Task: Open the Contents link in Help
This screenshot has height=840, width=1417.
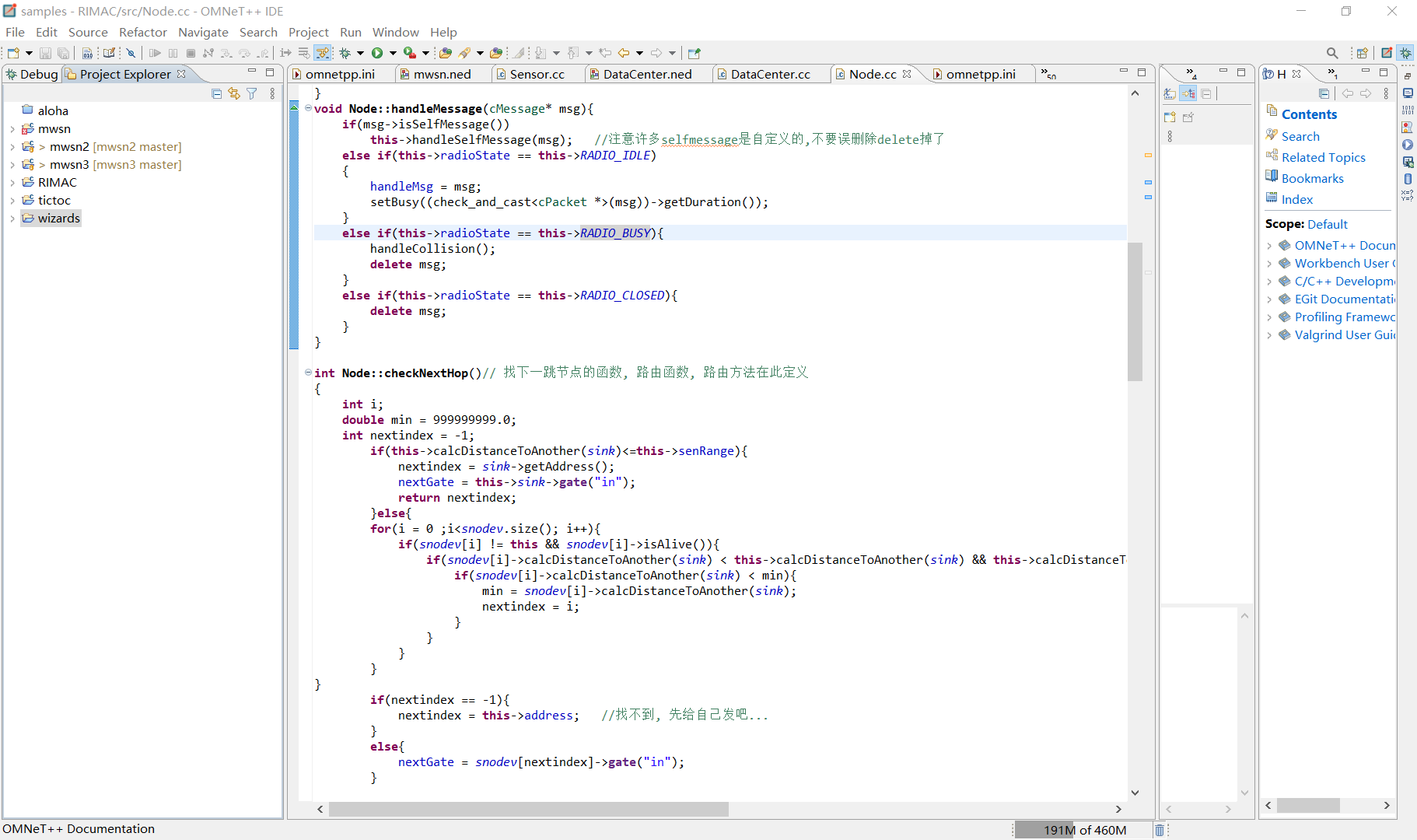Action: [x=1310, y=114]
